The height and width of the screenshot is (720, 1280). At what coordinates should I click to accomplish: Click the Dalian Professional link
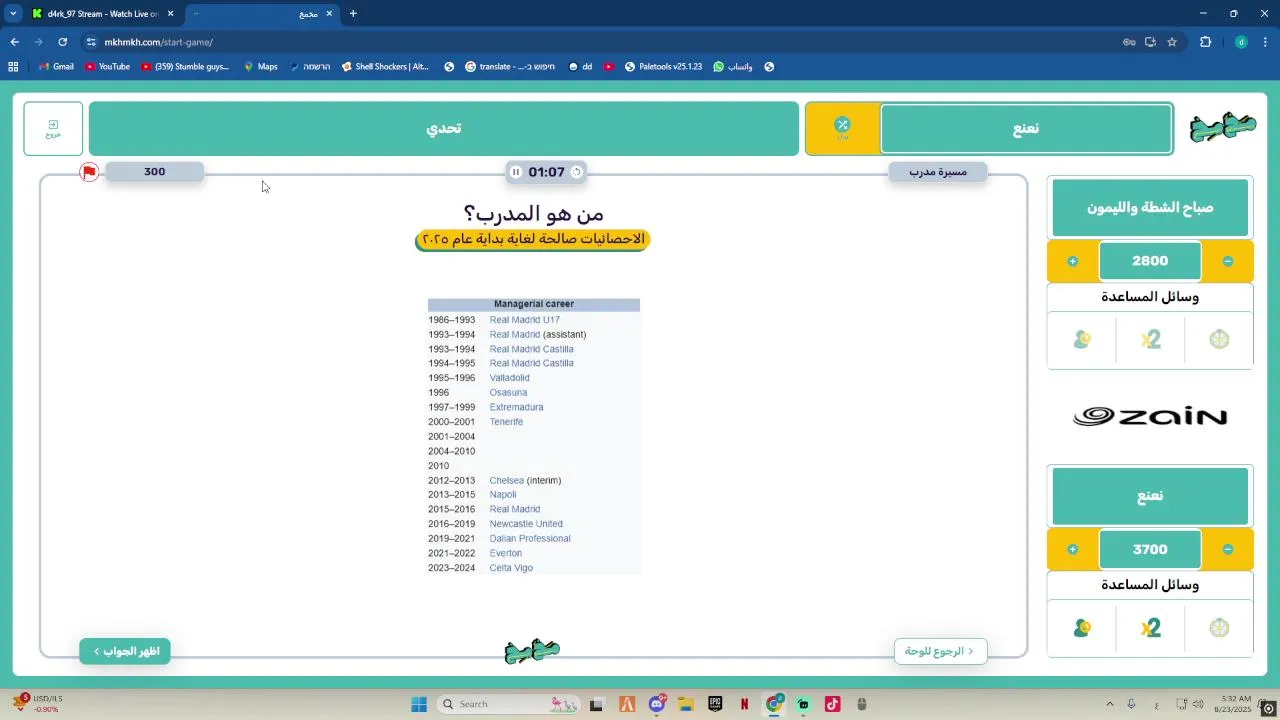(530, 538)
